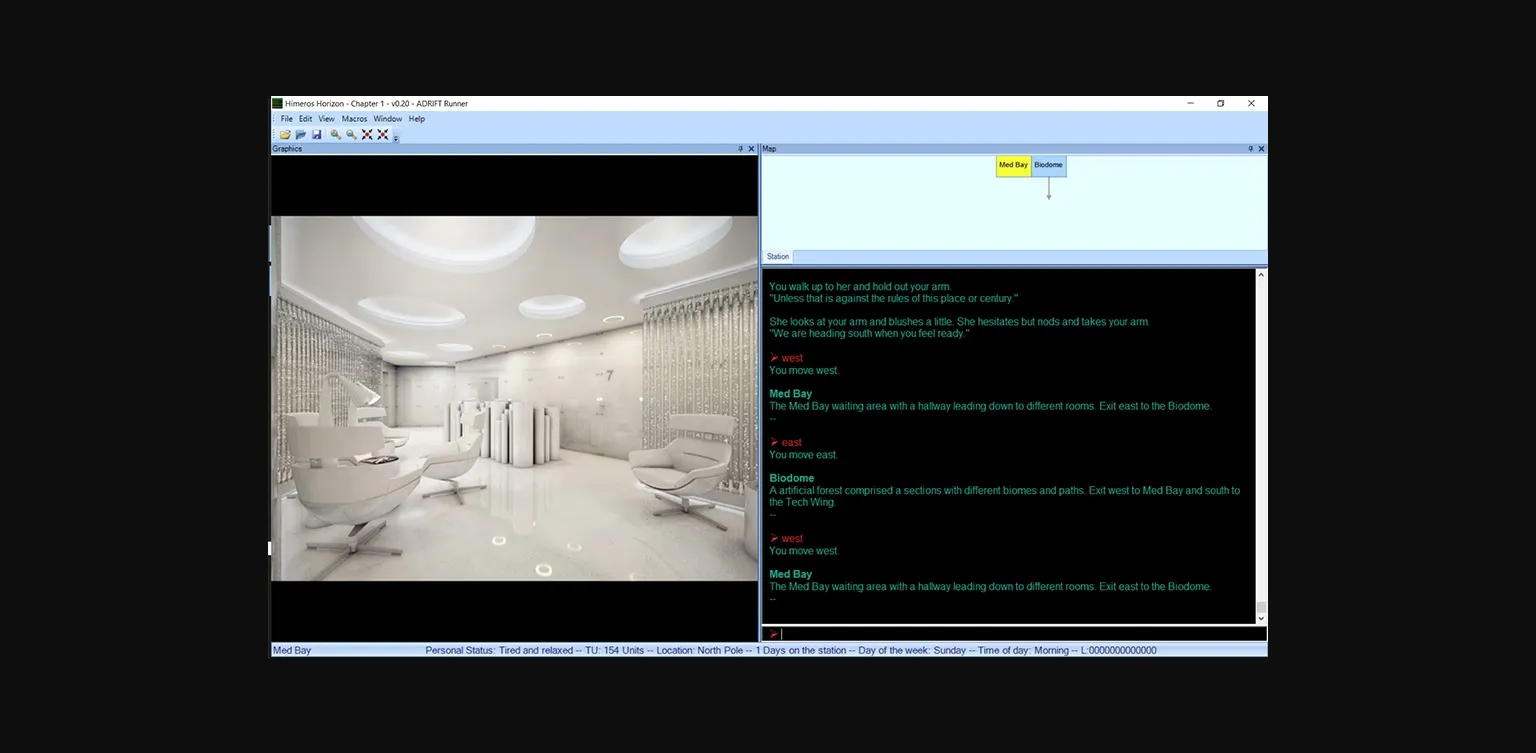Expand the toolbar options overflow arrow
This screenshot has width=1536, height=753.
coord(396,138)
